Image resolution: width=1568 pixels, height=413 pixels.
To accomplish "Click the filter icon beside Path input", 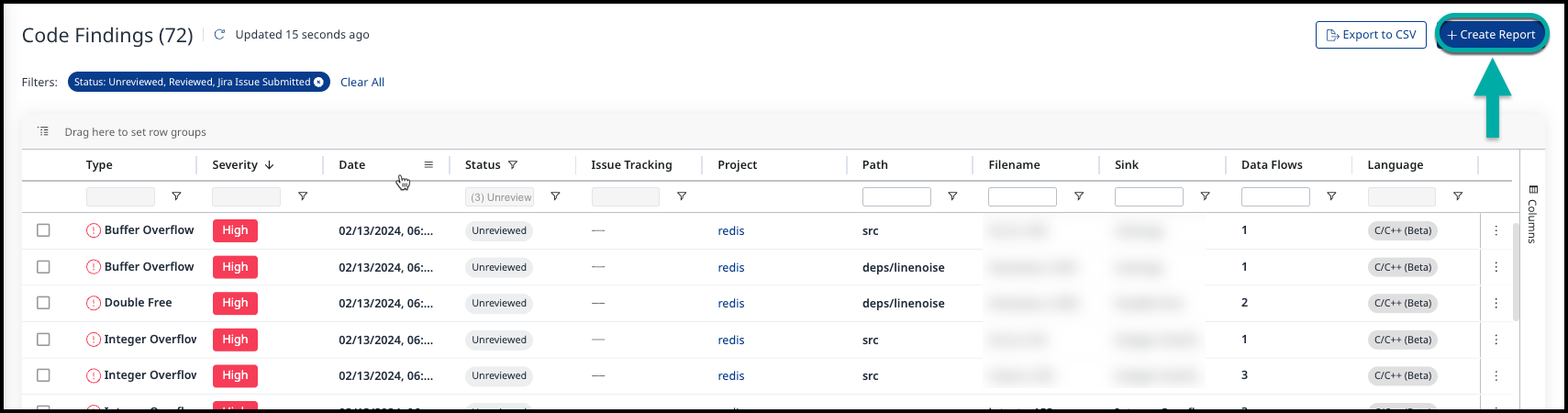I will click(x=952, y=196).
